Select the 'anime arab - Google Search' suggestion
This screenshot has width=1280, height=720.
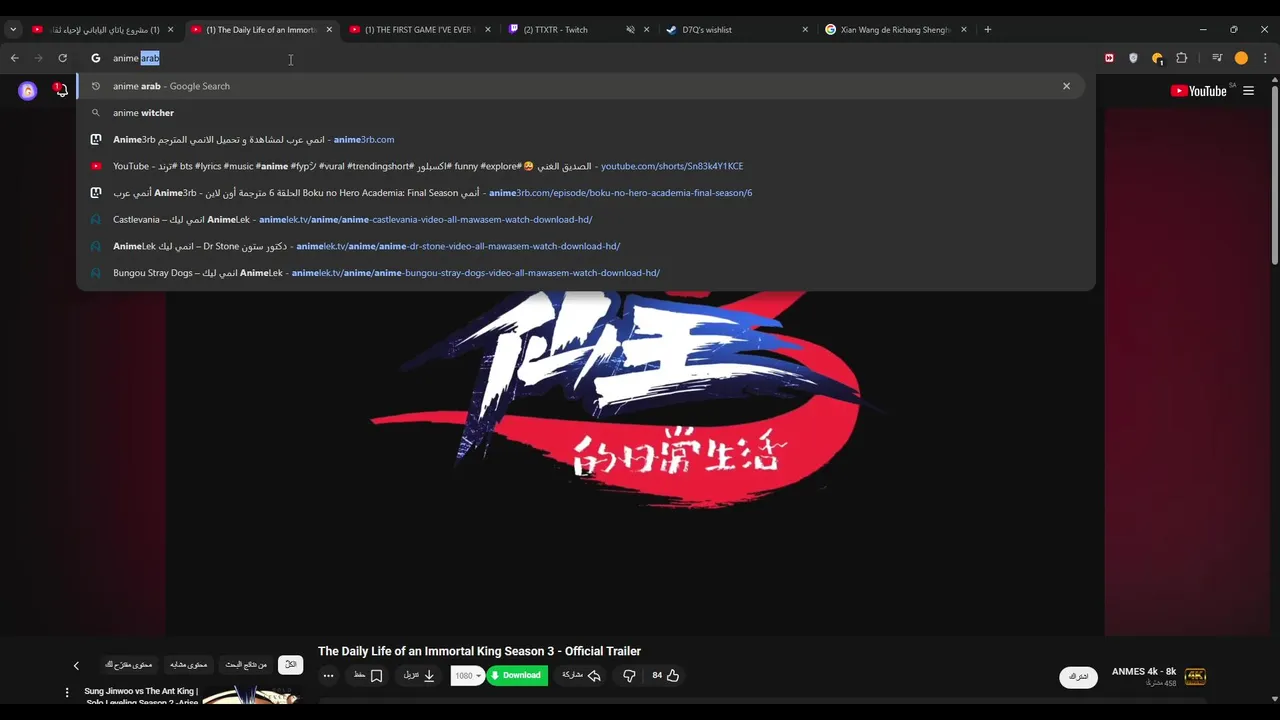[582, 86]
